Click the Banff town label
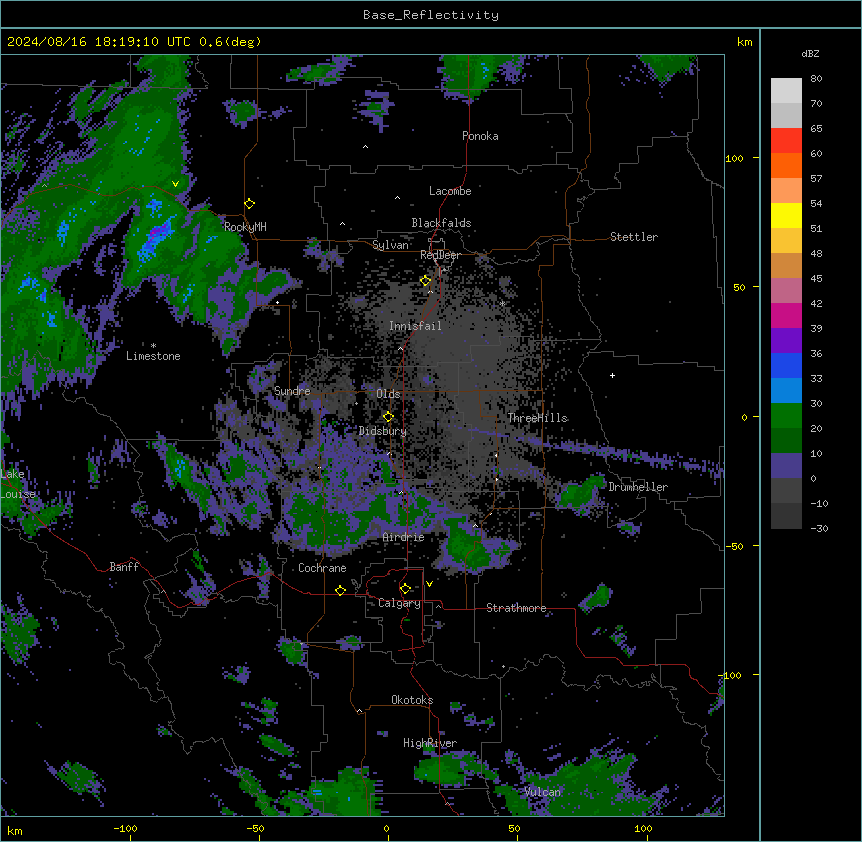862x842 pixels. tap(124, 567)
